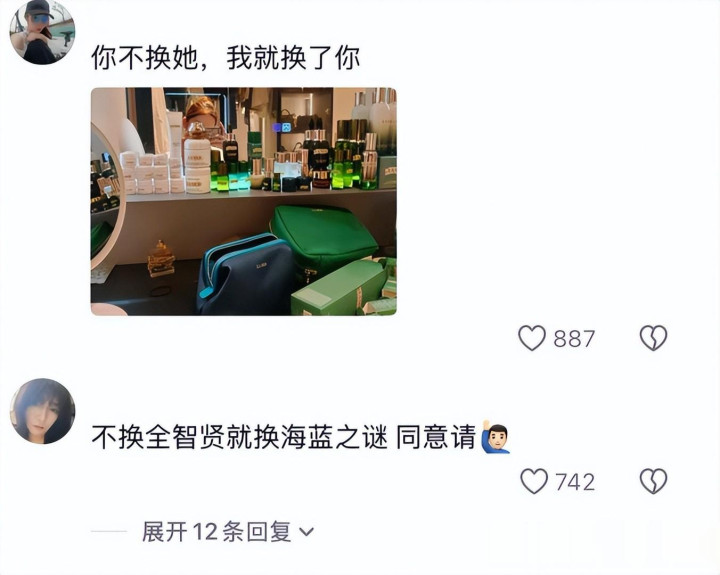
Task: Click the 887 like count
Action: 574,339
